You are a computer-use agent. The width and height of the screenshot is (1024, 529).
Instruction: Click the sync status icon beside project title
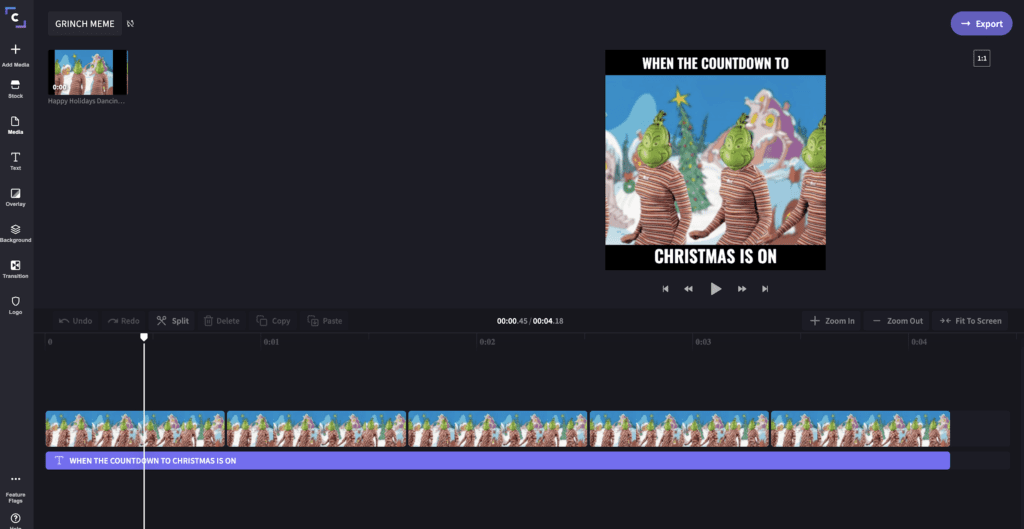[131, 24]
